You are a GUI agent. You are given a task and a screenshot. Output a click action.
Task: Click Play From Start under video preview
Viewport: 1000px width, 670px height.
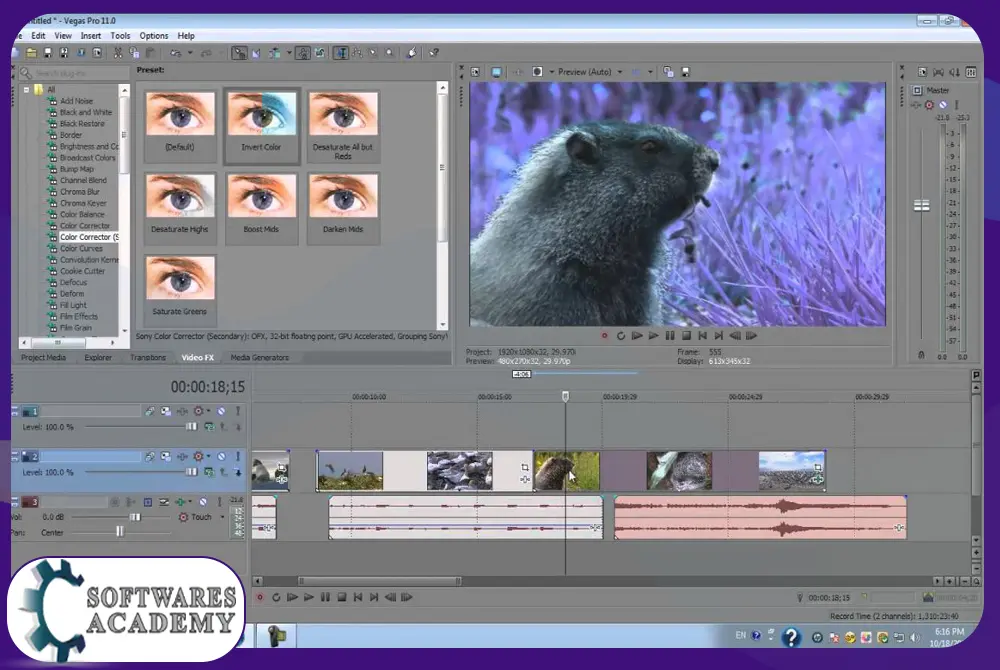636,336
